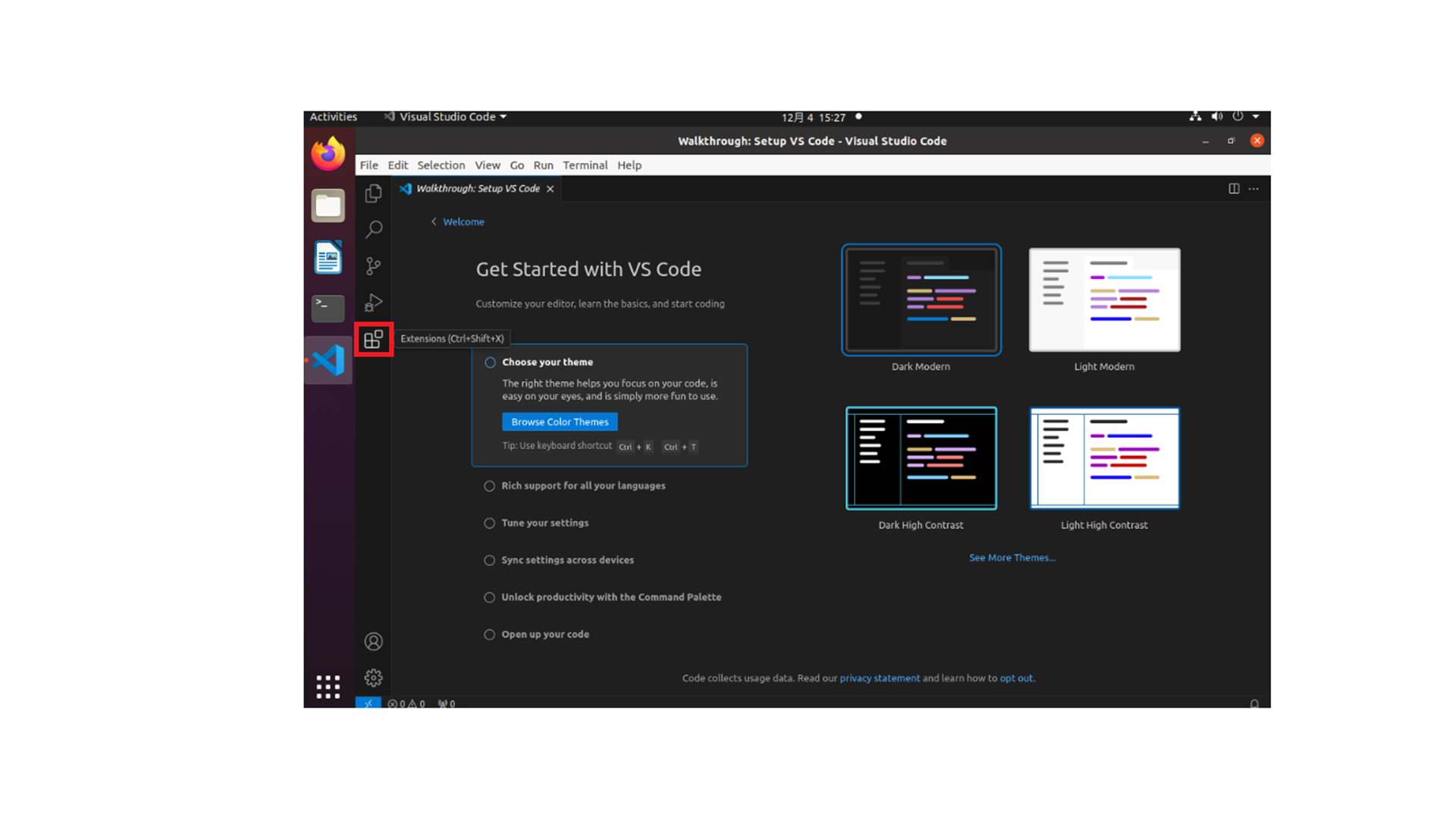This screenshot has width=1456, height=819.
Task: Pick the Light Modern theme preview
Action: [x=1104, y=300]
